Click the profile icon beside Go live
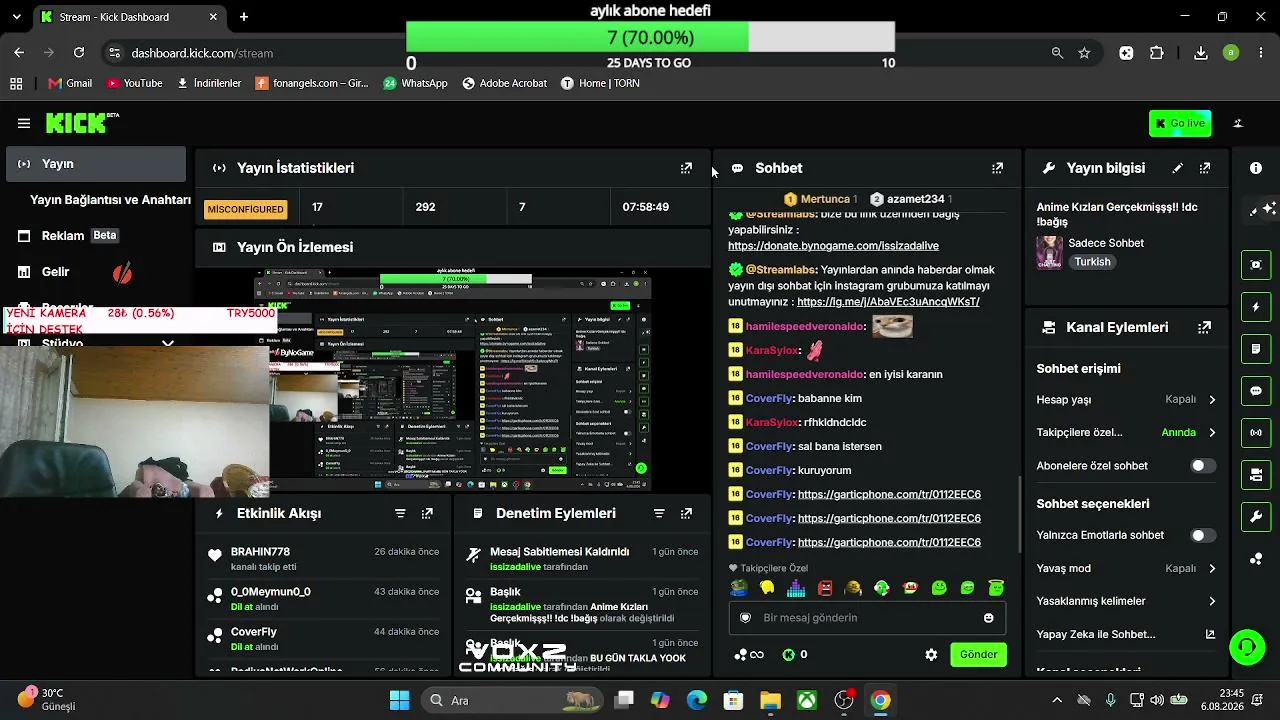Viewport: 1280px width, 720px height. click(x=1238, y=123)
